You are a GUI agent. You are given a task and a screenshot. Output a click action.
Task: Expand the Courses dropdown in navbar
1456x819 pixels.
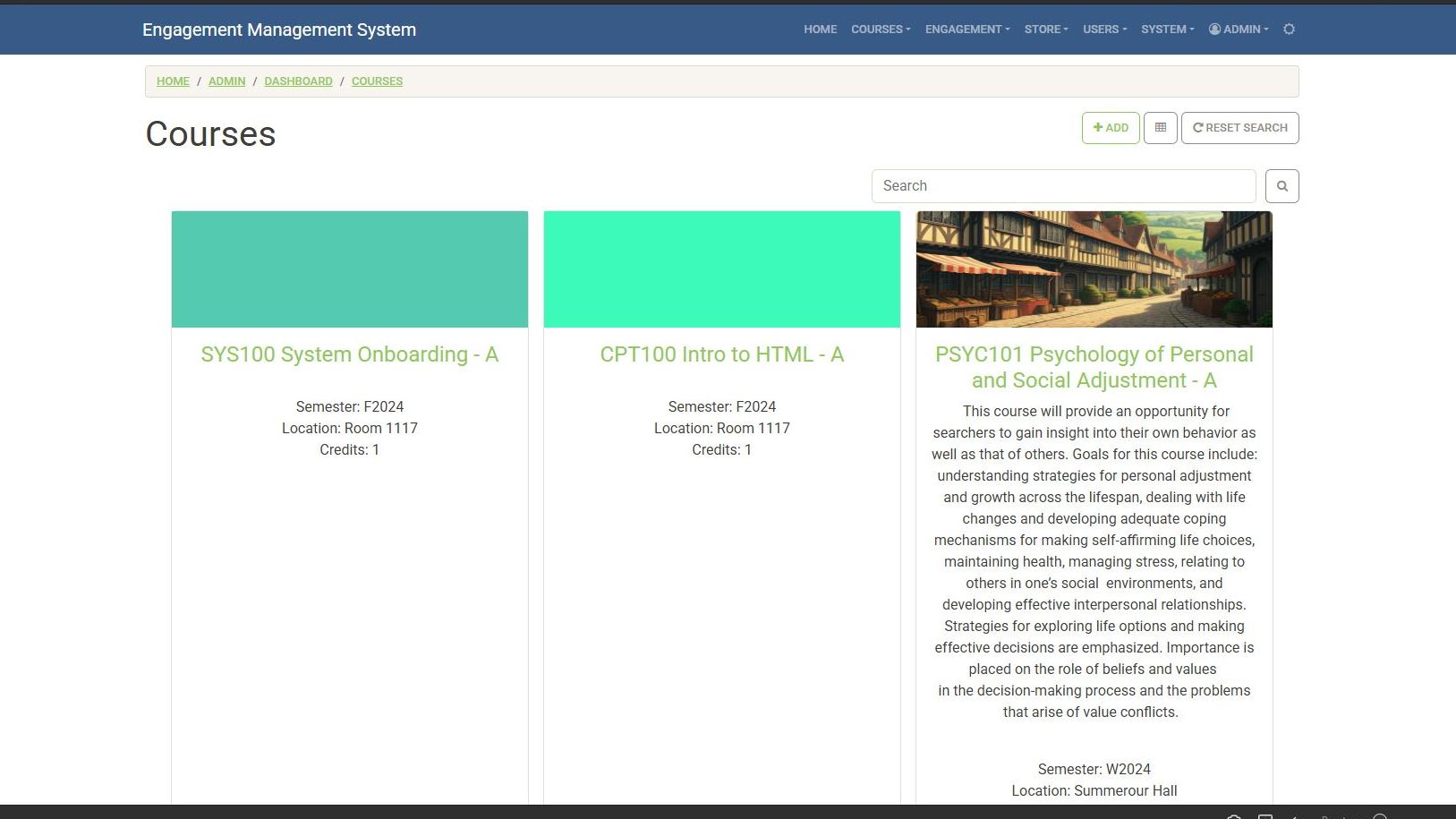880,30
